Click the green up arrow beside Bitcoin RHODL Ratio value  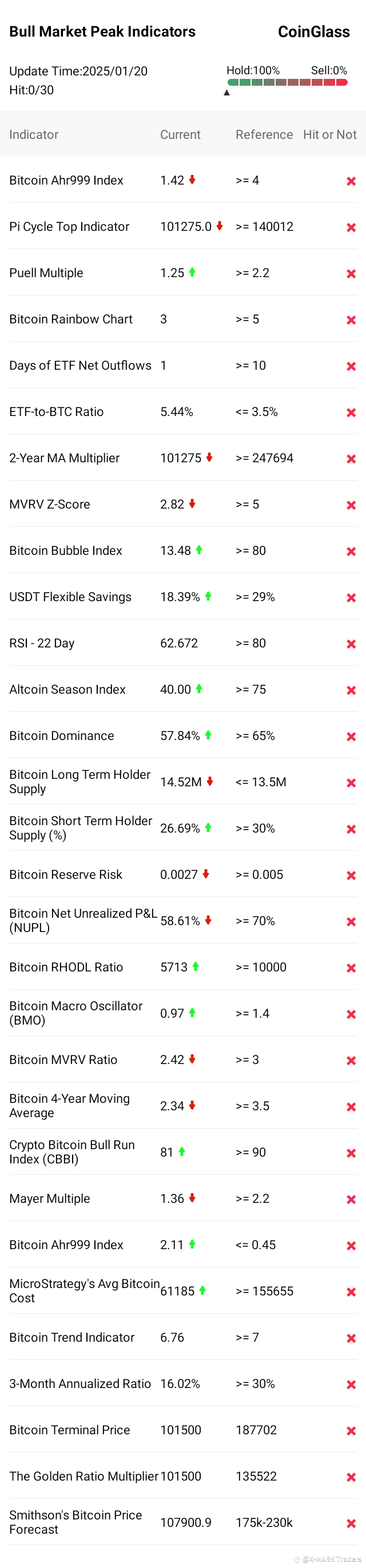(196, 966)
